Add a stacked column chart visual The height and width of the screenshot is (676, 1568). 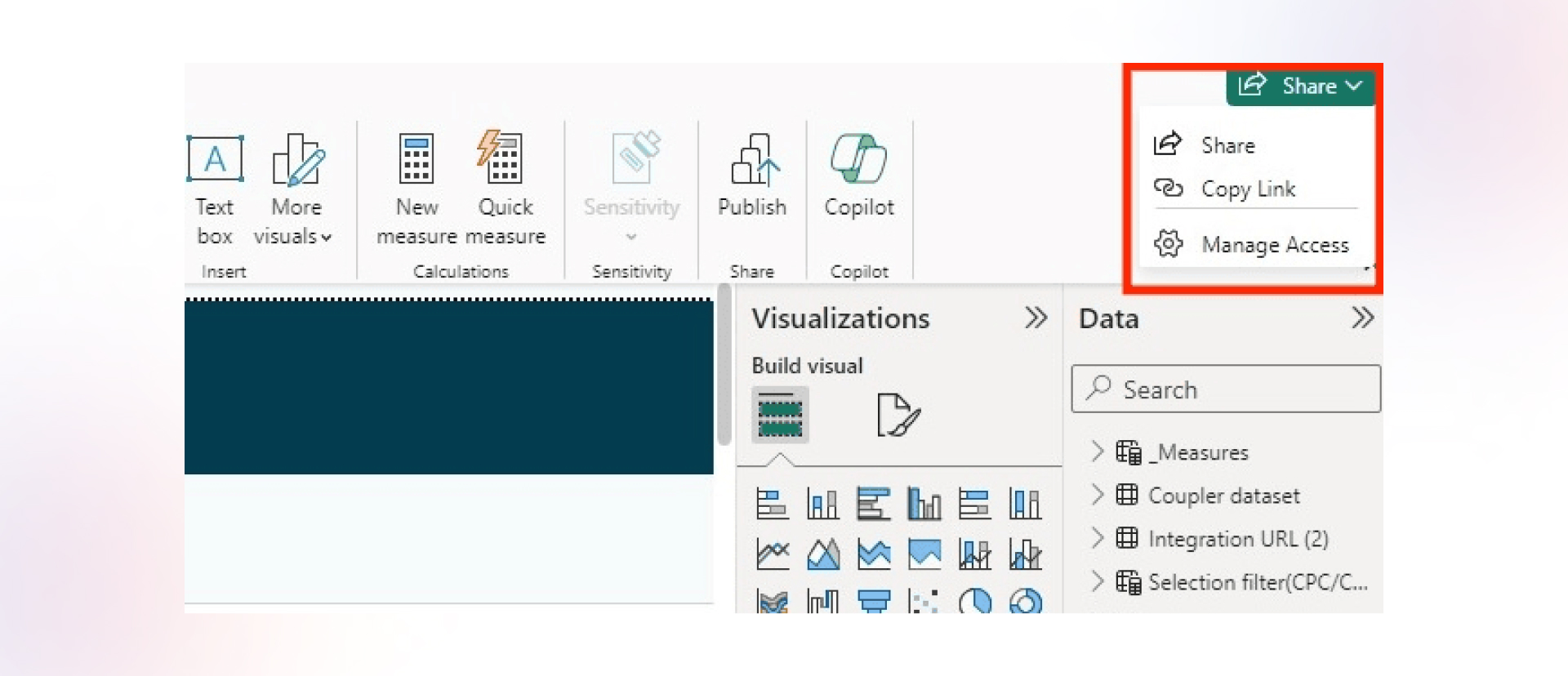(822, 504)
